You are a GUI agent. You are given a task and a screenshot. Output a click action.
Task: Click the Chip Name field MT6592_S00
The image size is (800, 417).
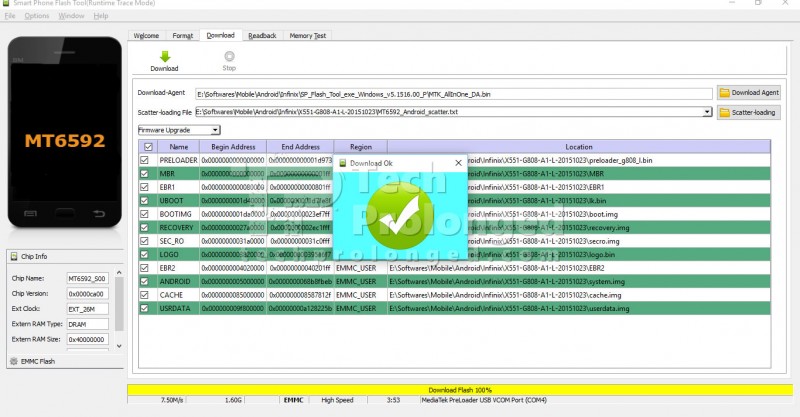[x=87, y=279]
